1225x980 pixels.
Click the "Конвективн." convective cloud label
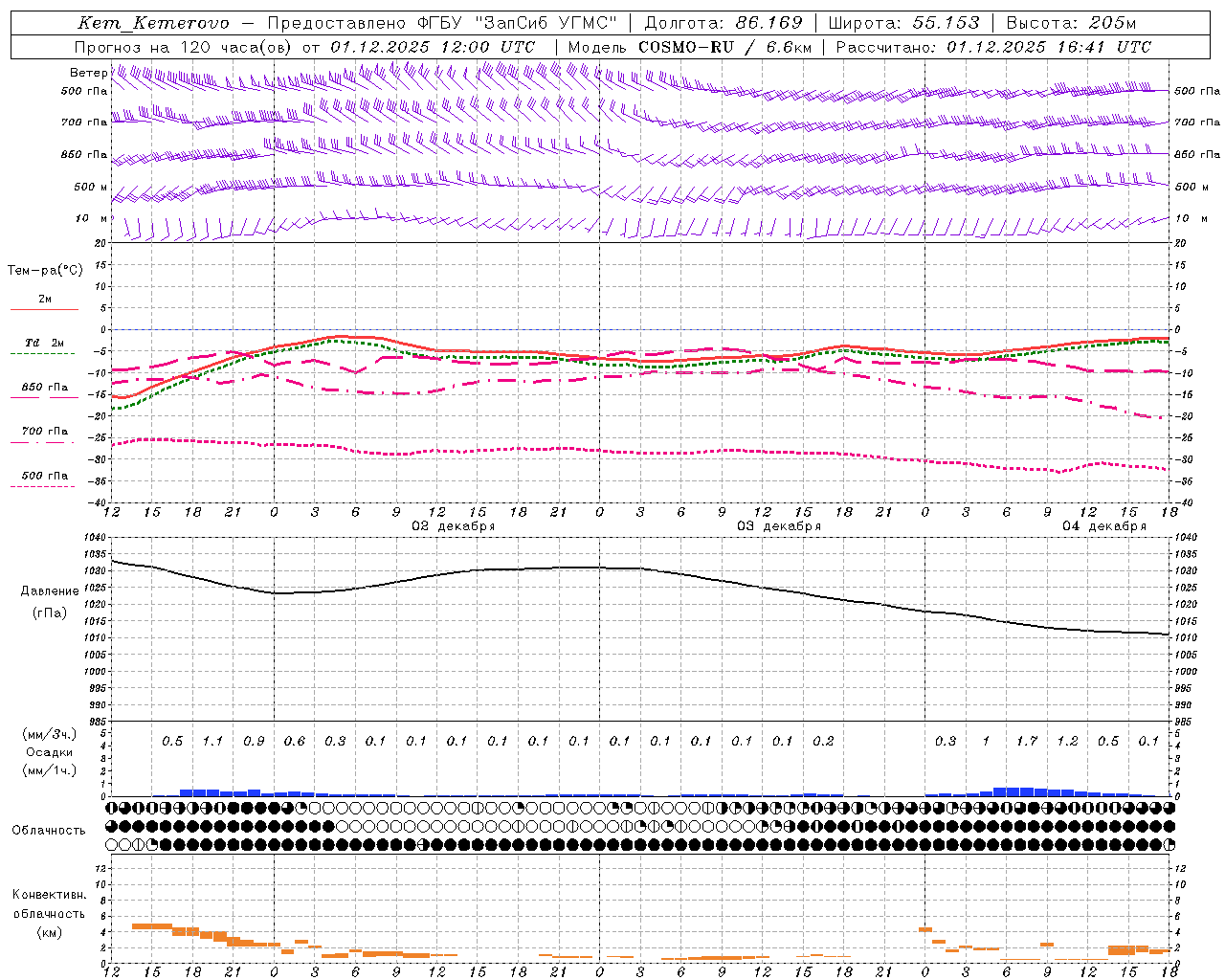50,895
